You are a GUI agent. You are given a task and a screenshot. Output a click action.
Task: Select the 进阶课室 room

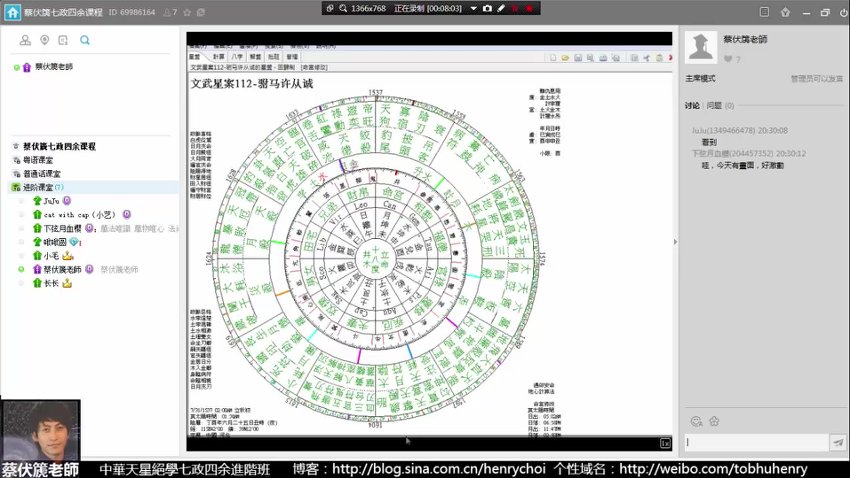[x=38, y=187]
